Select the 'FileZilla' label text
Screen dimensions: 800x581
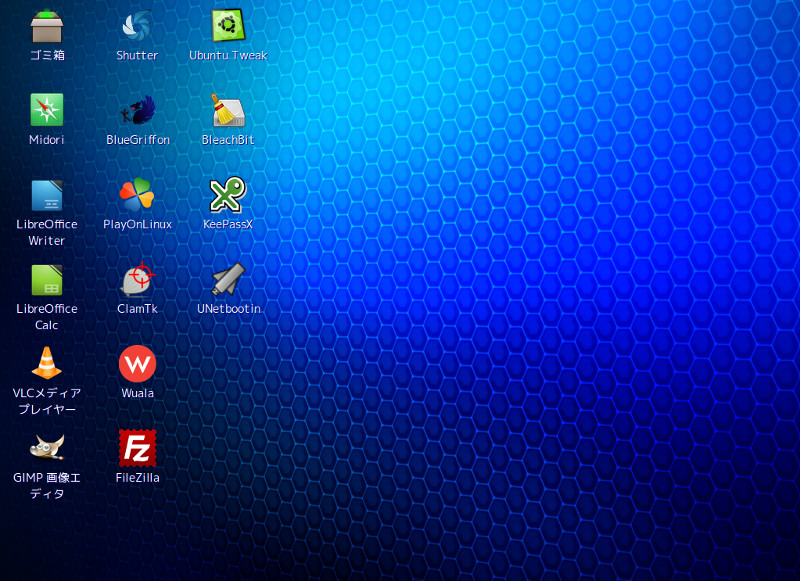click(137, 477)
